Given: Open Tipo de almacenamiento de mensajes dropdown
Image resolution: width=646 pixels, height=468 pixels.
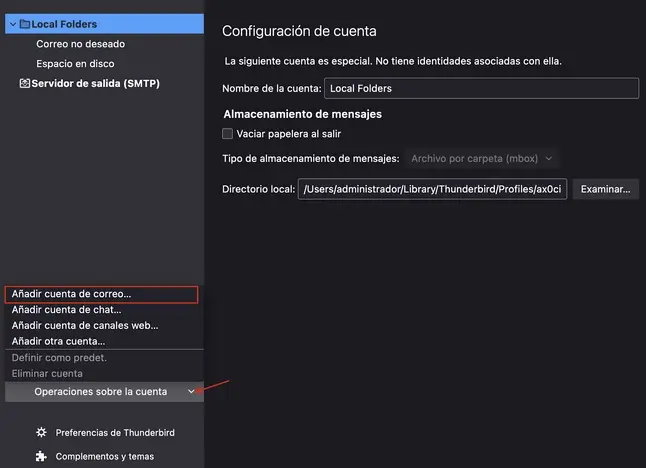Looking at the screenshot, I should pos(482,159).
